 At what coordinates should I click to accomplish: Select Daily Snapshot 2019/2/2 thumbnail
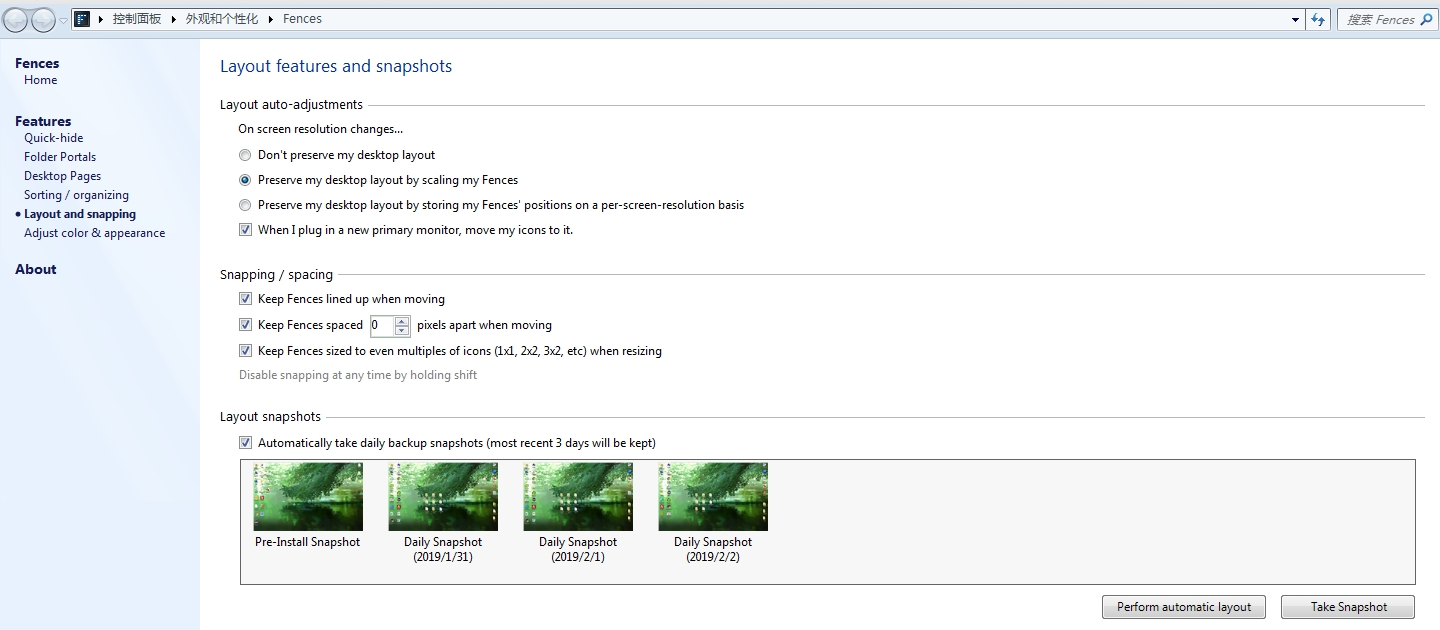point(713,497)
